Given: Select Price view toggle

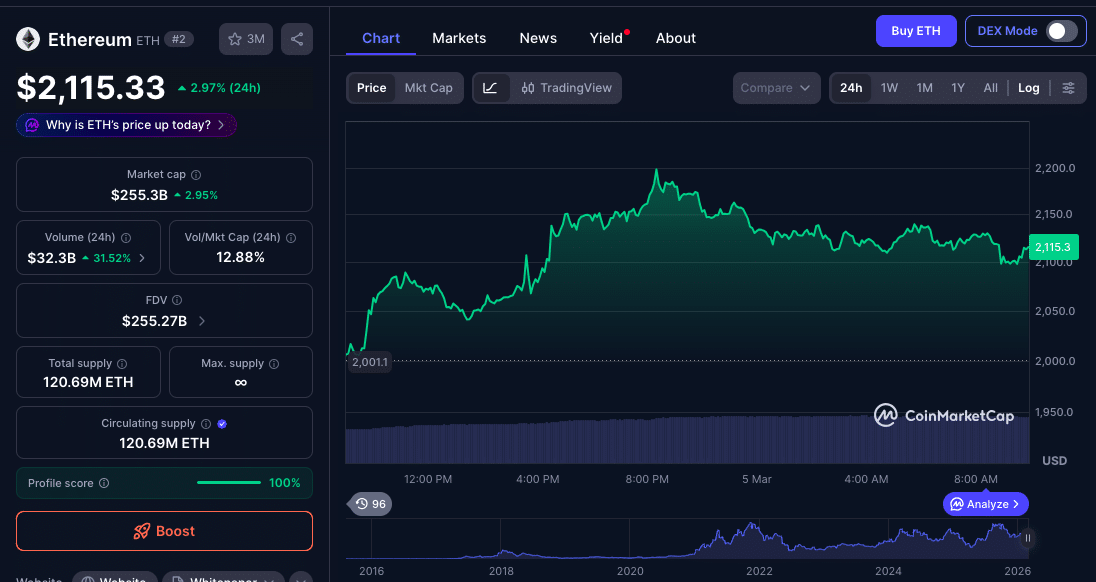Looking at the screenshot, I should [371, 88].
